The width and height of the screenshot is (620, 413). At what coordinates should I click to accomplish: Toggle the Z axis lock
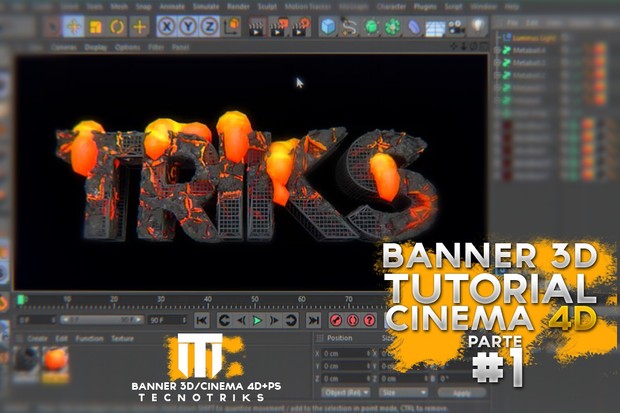pyautogui.click(x=209, y=27)
